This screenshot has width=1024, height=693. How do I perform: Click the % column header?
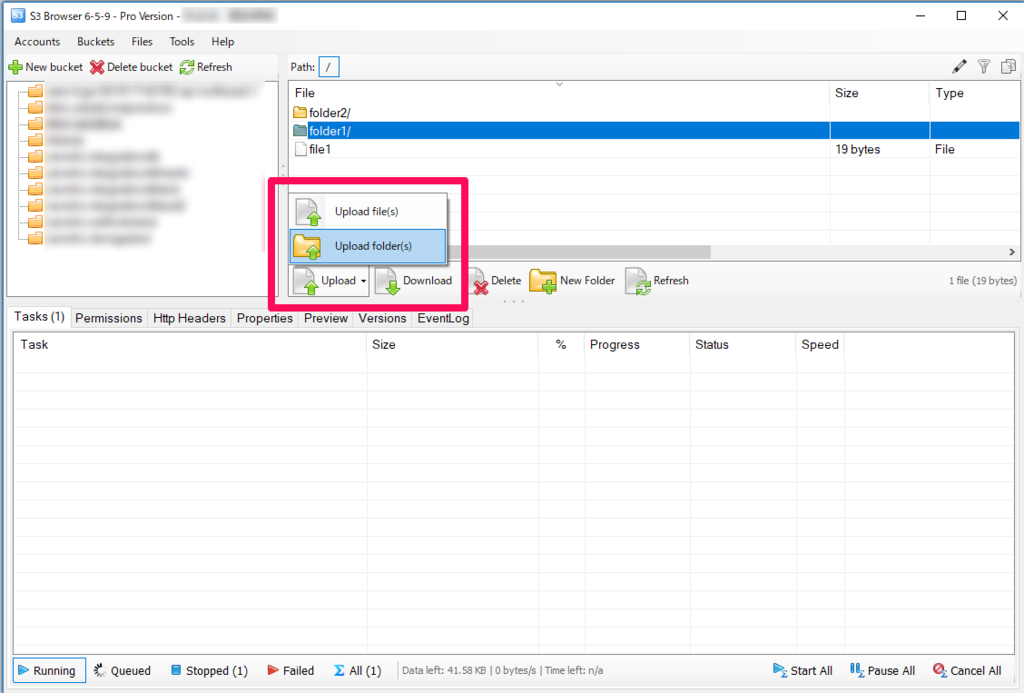pos(561,344)
